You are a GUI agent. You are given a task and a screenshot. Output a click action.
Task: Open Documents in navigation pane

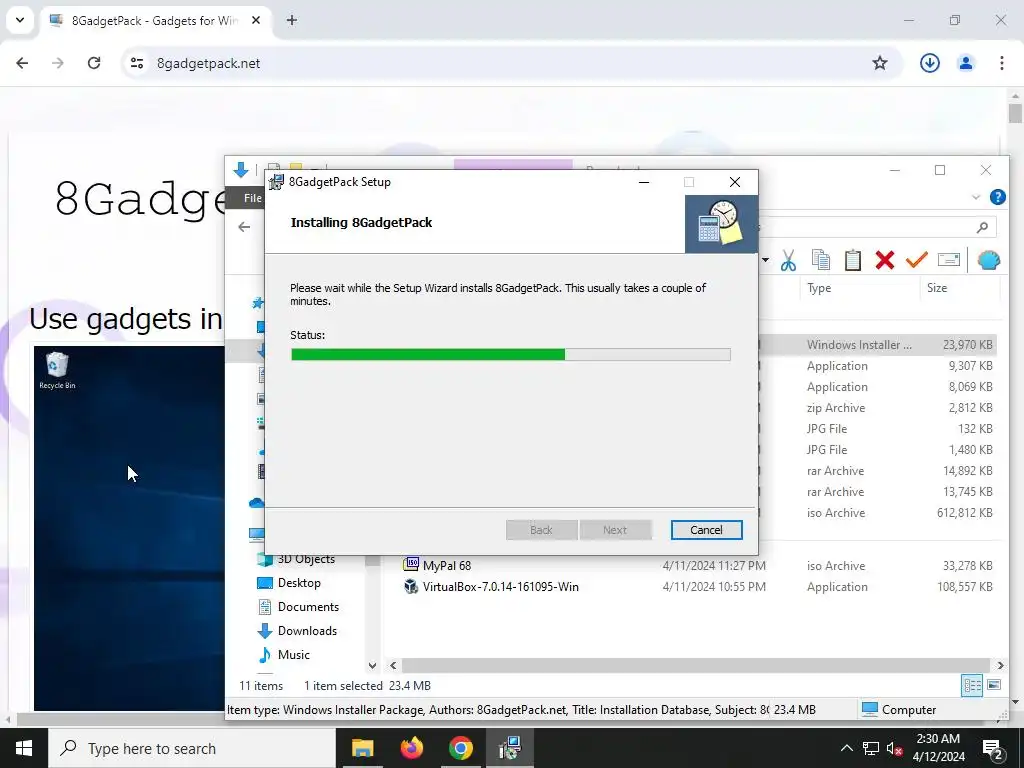click(308, 607)
